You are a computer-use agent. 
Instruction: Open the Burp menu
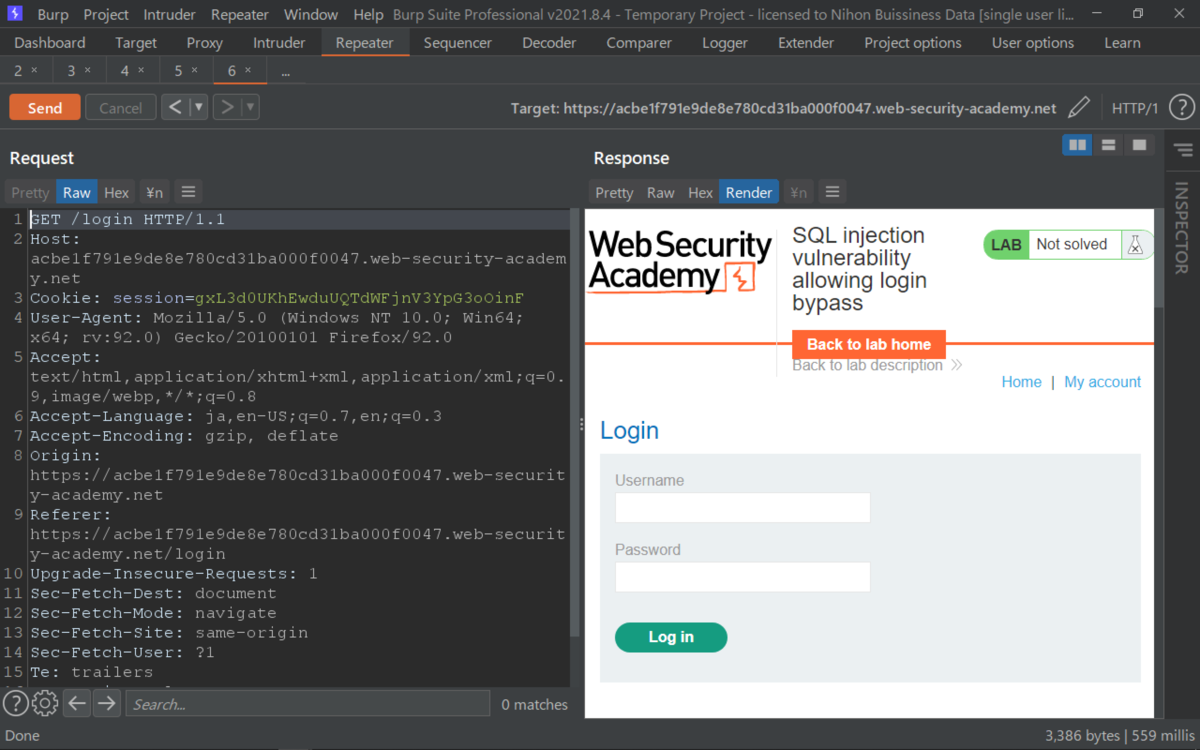pyautogui.click(x=53, y=15)
